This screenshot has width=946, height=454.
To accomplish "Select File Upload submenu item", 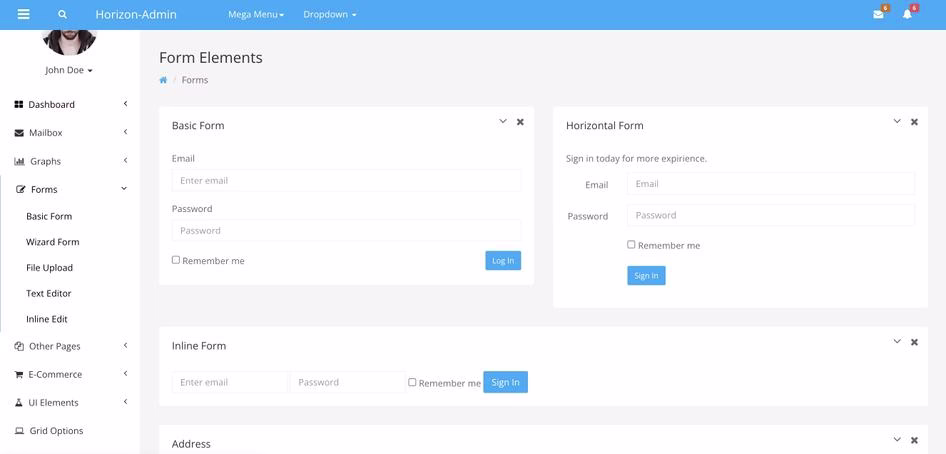I will tap(49, 268).
